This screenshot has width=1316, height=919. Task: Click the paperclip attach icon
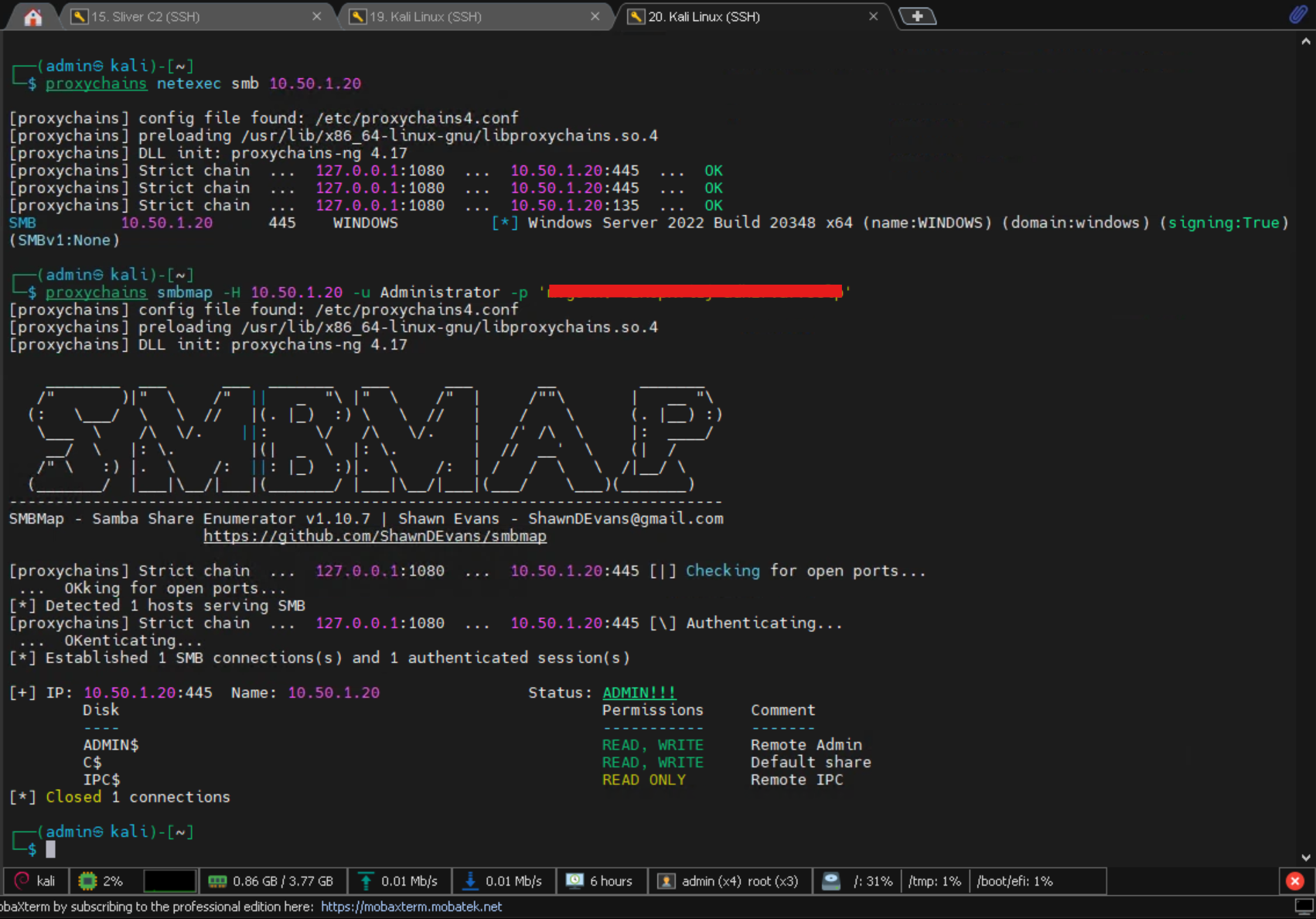pos(1297,15)
